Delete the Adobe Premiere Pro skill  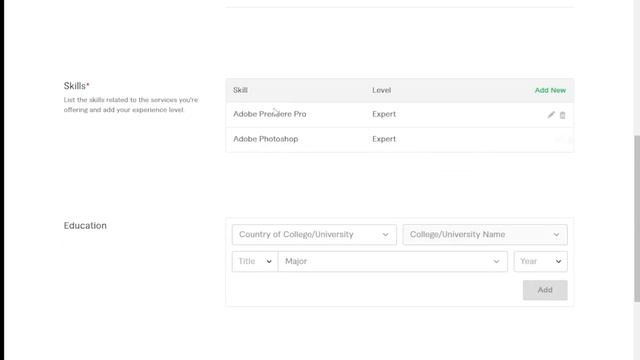(x=562, y=116)
